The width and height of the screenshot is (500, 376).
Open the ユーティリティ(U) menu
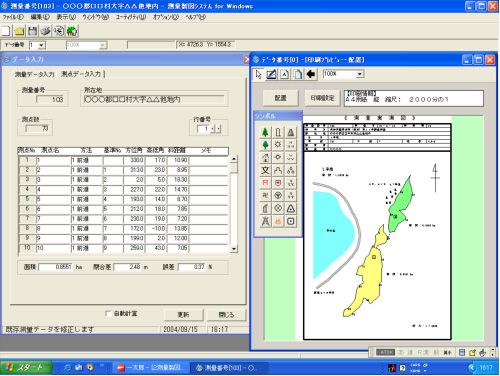pos(131,17)
